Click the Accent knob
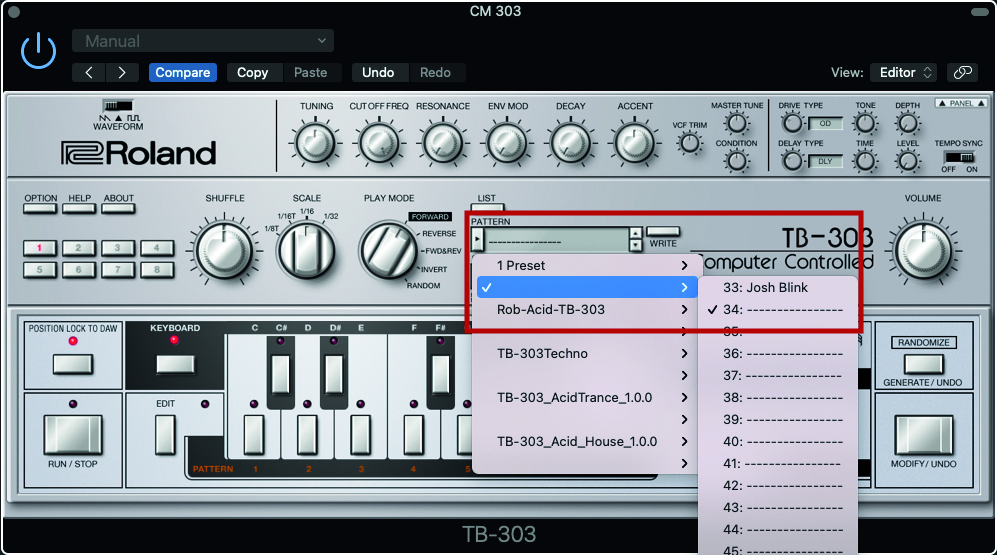This screenshot has width=997, height=555. [x=635, y=142]
